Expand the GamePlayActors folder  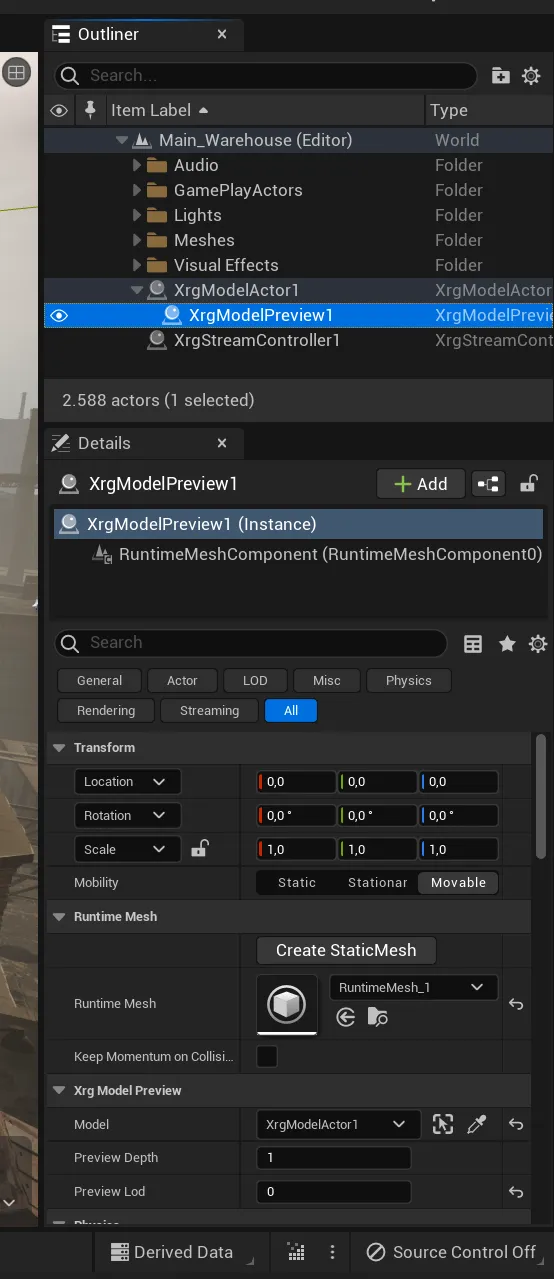[138, 190]
